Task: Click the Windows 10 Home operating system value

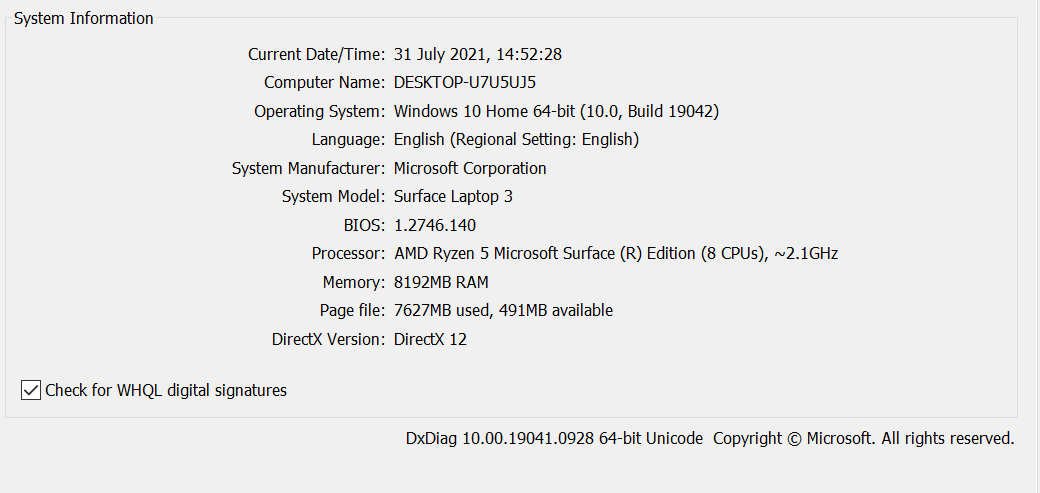Action: [556, 111]
